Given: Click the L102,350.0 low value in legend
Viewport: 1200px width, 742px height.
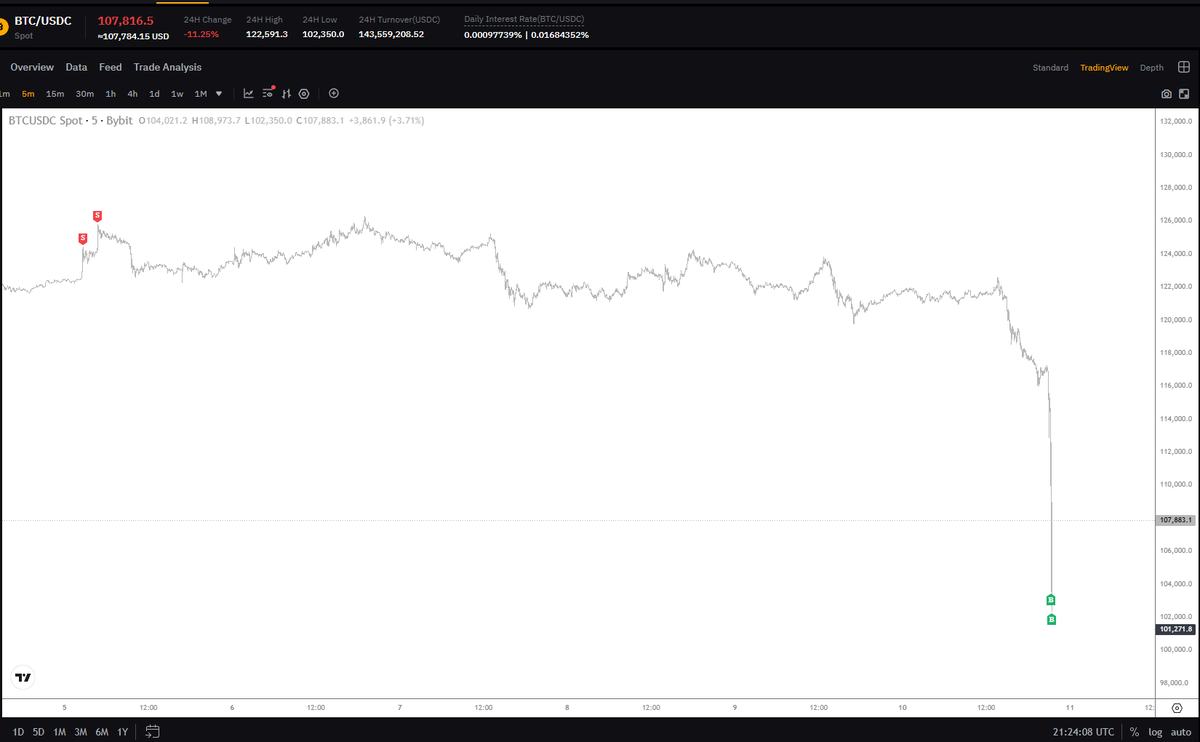Looking at the screenshot, I should pos(268,120).
